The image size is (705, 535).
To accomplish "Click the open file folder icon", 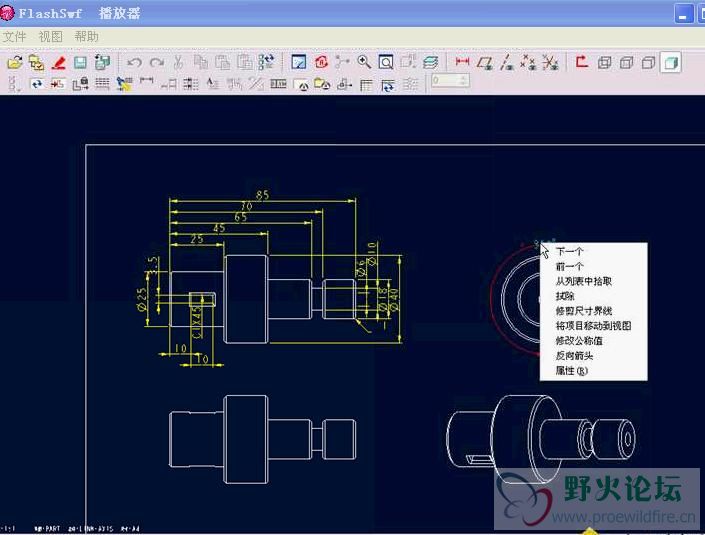I will tap(15, 62).
